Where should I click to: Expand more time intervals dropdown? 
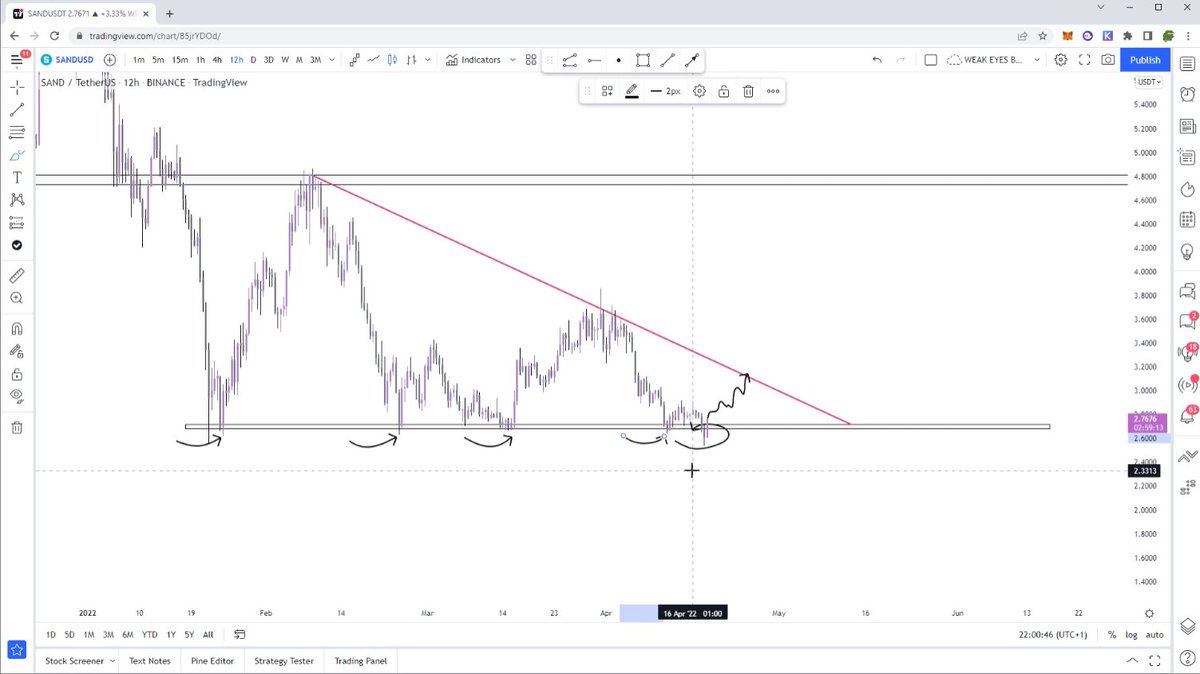330,60
